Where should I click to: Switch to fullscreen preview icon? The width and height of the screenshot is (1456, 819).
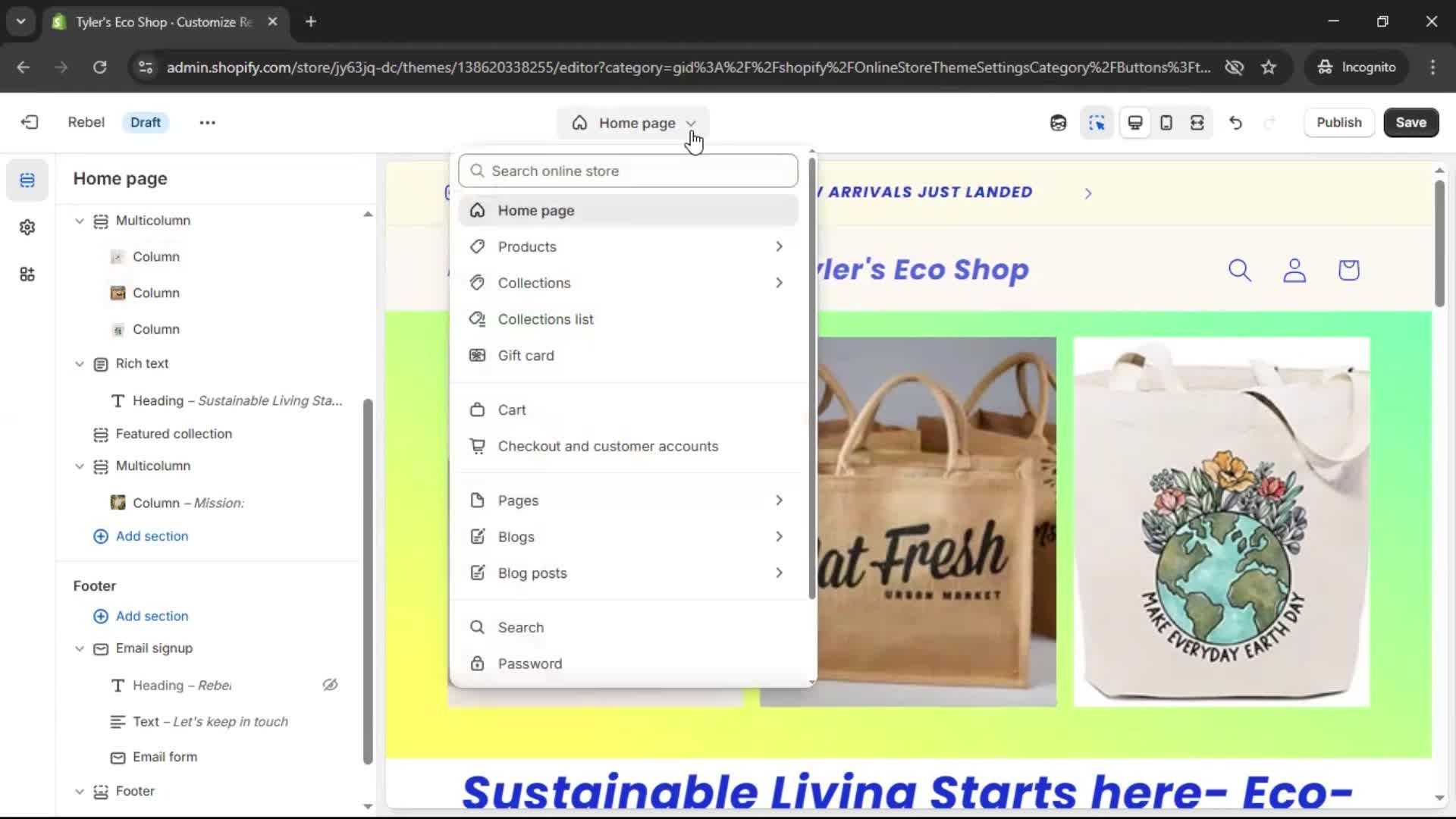click(1197, 123)
